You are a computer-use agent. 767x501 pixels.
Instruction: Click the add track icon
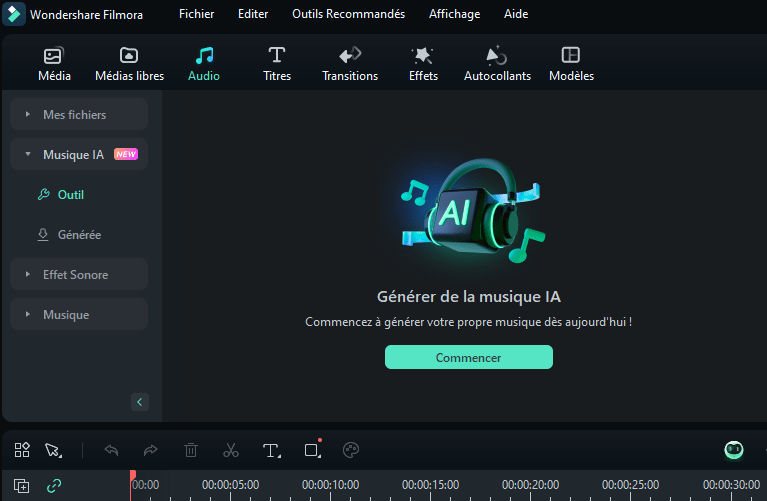pyautogui.click(x=22, y=486)
